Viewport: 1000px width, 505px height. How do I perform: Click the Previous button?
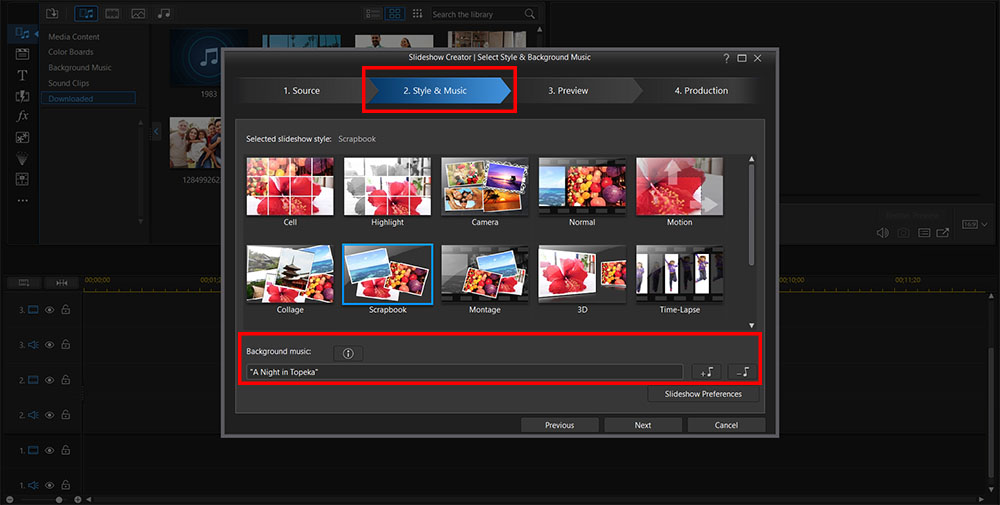pos(559,425)
